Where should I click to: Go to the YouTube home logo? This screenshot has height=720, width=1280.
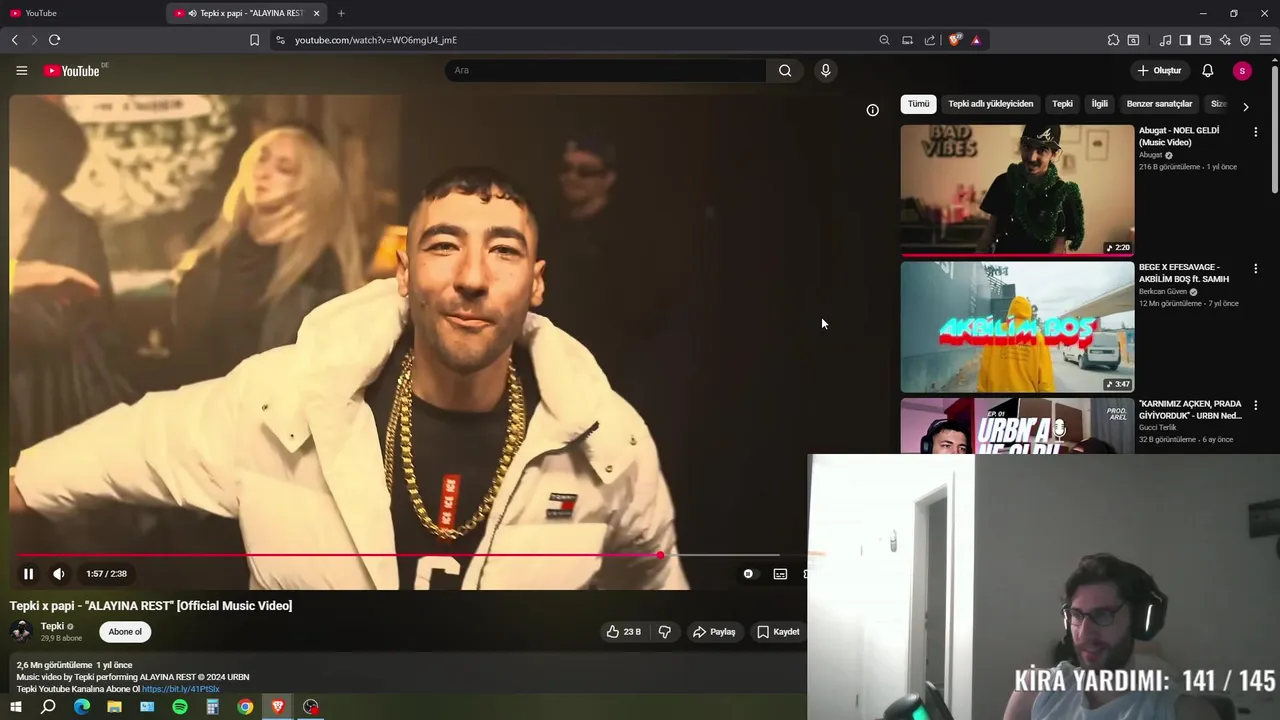point(71,71)
